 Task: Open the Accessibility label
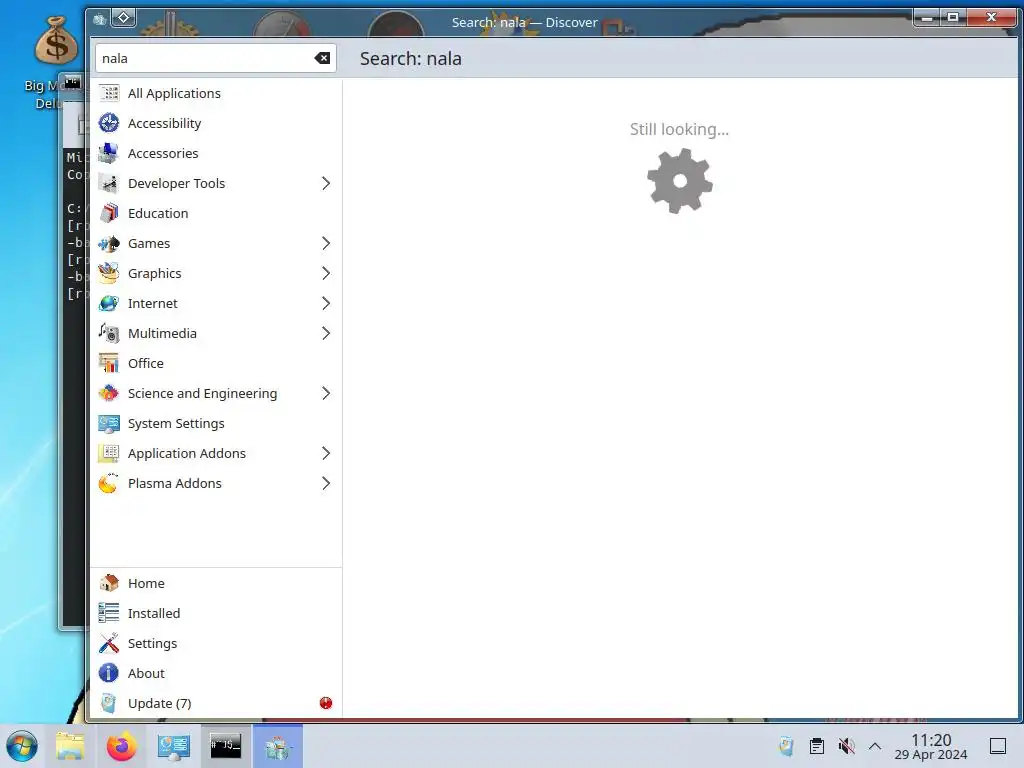pos(165,123)
